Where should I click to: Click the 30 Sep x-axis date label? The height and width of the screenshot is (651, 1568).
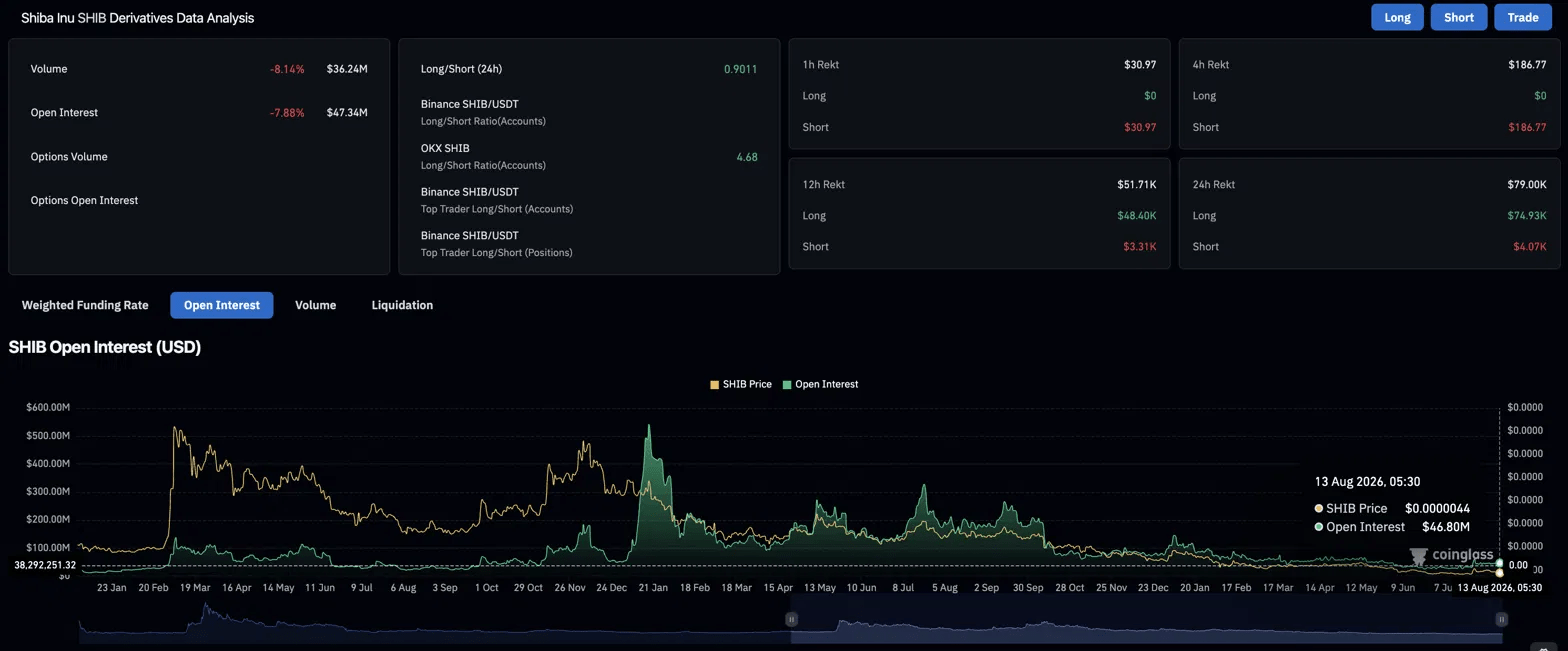pos(1026,588)
